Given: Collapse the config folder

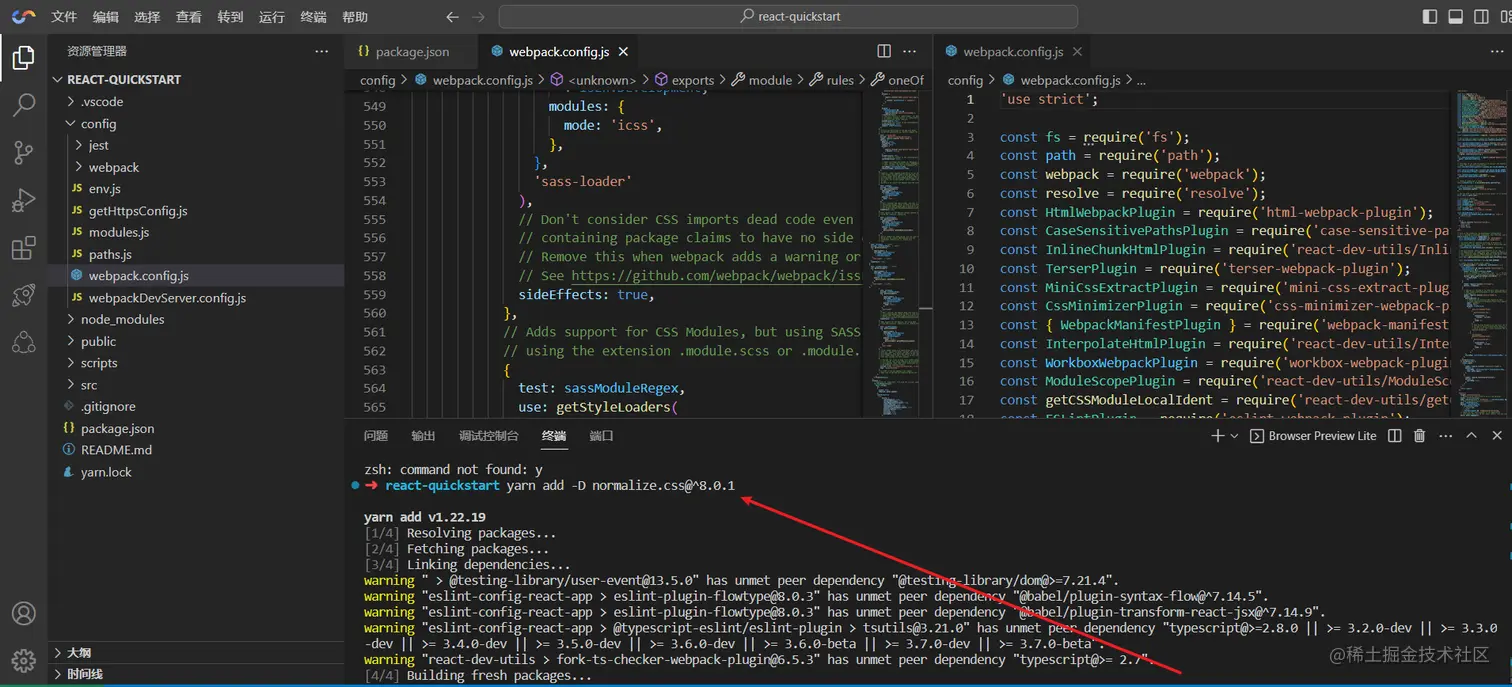Looking at the screenshot, I should (196, 123).
